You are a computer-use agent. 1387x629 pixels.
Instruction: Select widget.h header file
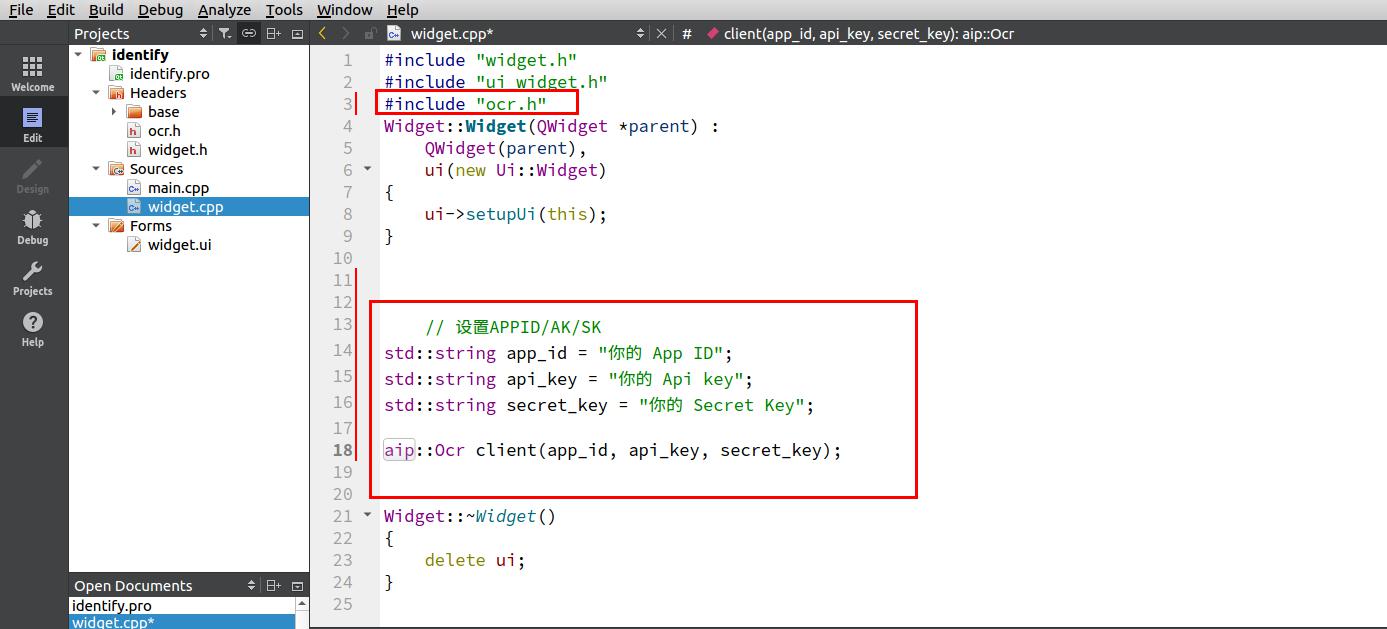177,150
